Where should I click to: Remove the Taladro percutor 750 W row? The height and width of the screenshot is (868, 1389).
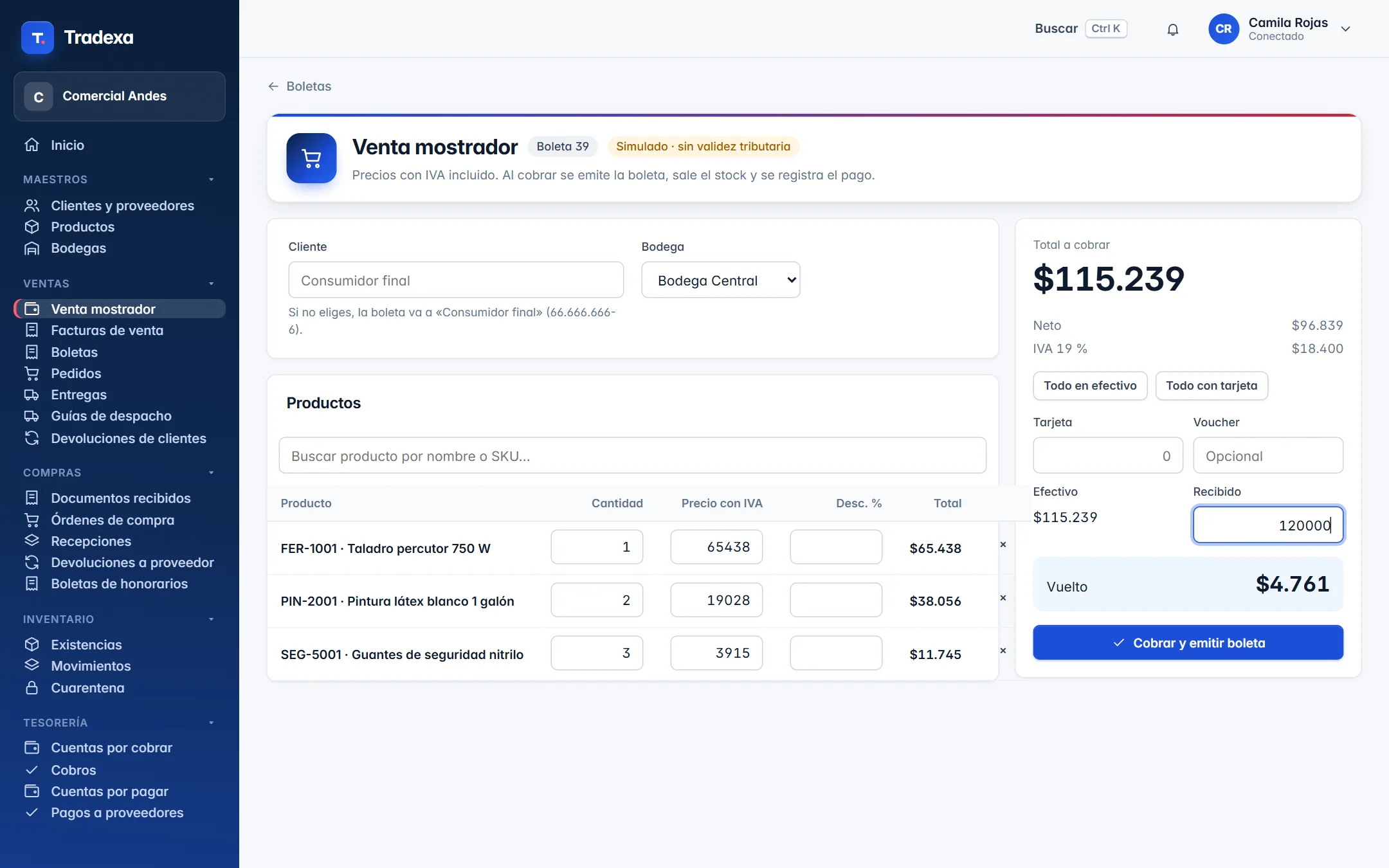coord(1003,545)
